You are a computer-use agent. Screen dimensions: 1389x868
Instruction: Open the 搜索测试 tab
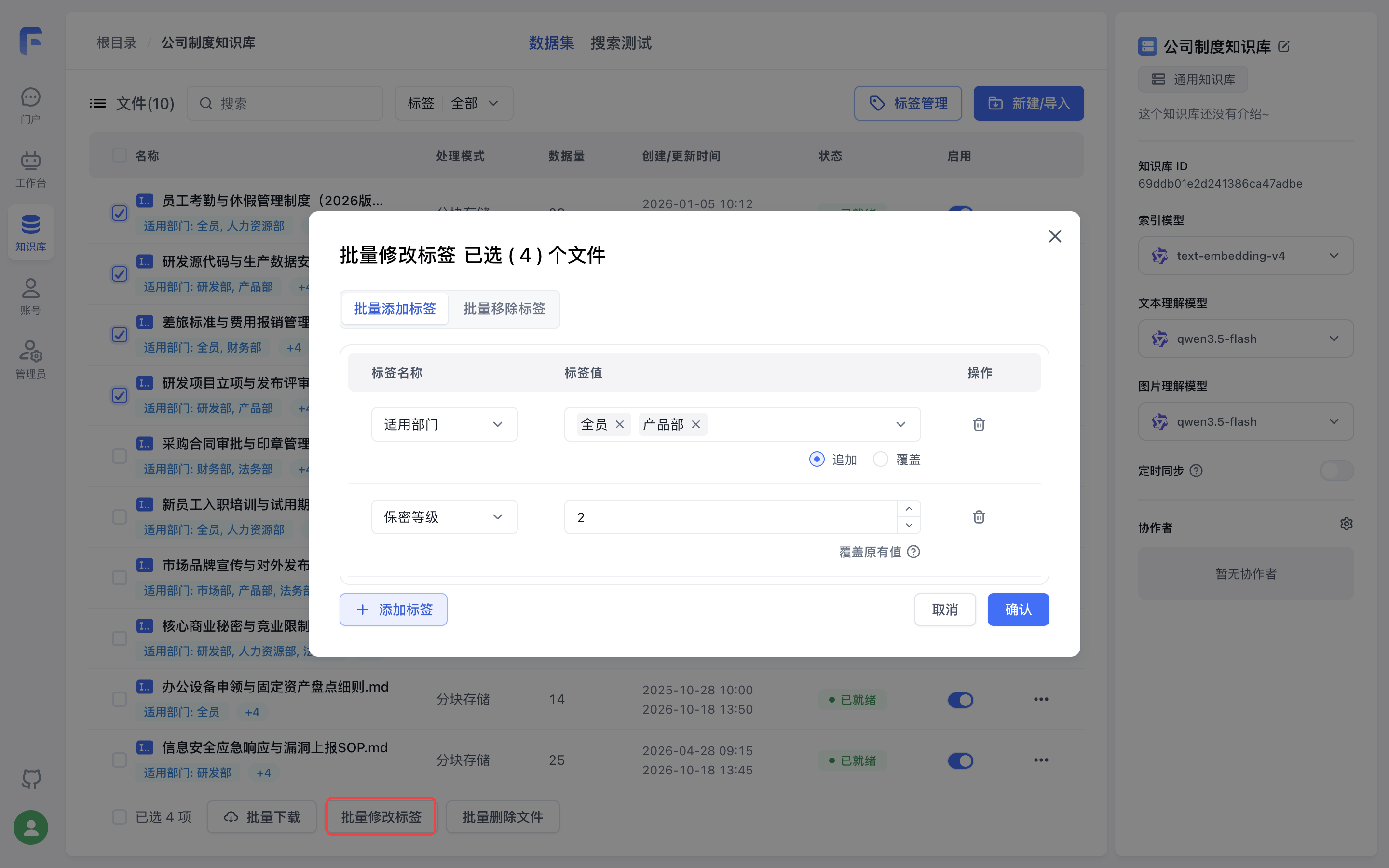[x=620, y=43]
